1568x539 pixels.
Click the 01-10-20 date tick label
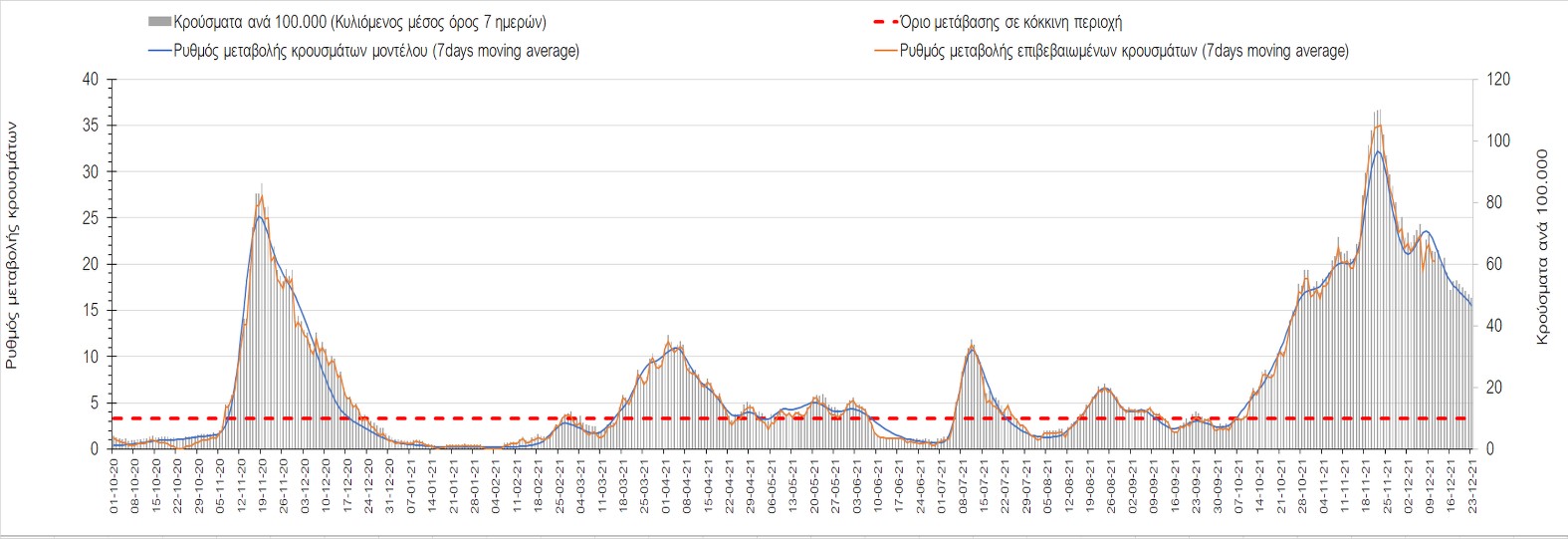114,486
